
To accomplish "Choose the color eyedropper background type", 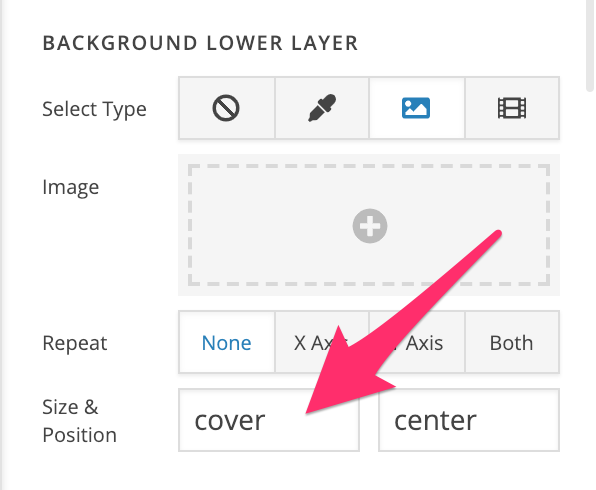I will pyautogui.click(x=322, y=108).
